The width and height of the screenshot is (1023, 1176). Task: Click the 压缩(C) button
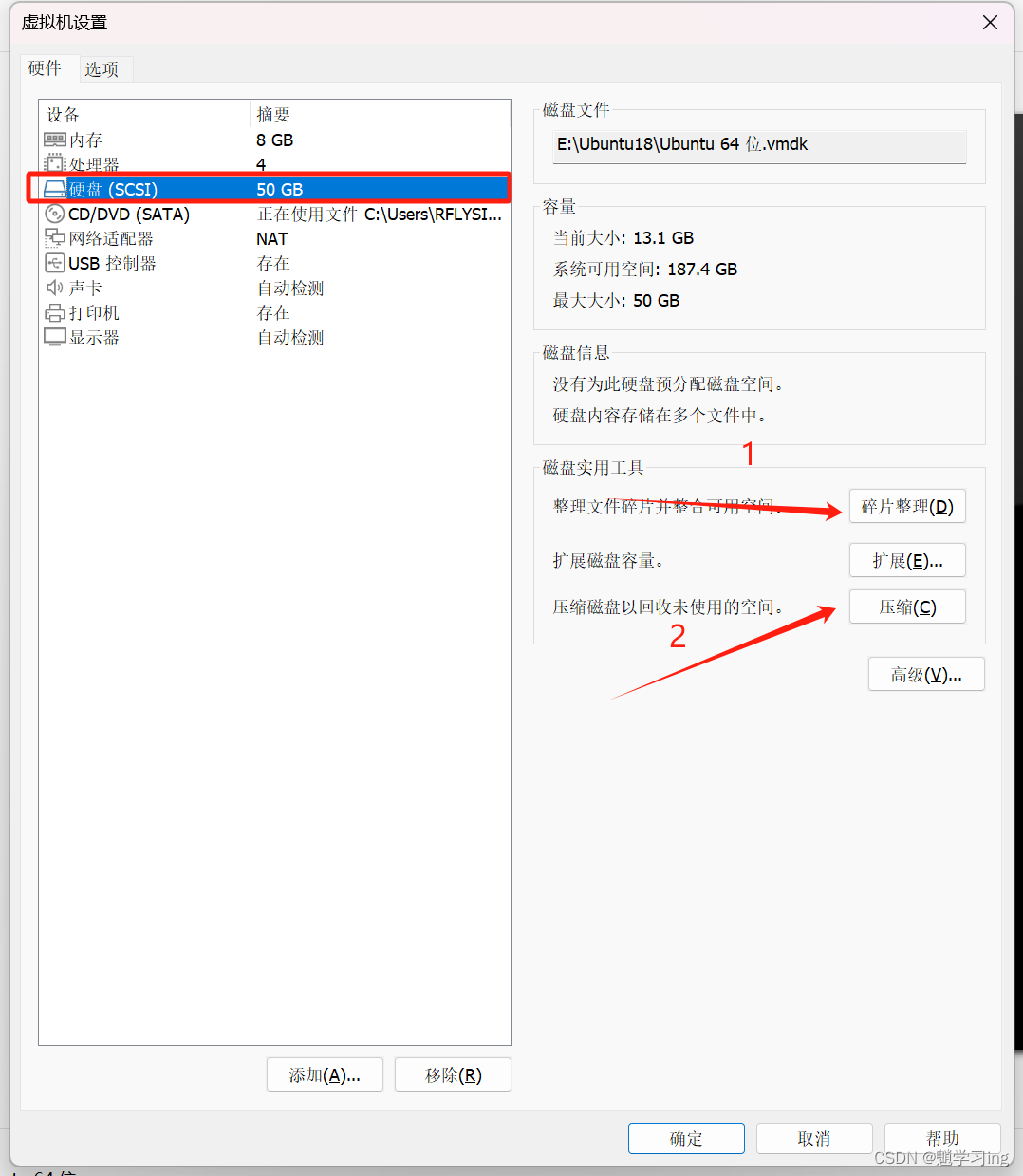[907, 607]
